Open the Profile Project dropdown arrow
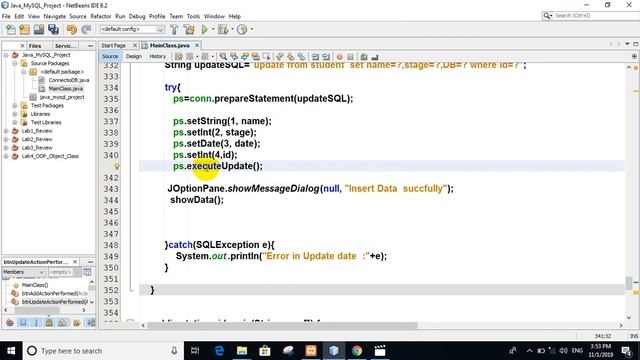Viewport: 640px width, 360px height. 251,29
